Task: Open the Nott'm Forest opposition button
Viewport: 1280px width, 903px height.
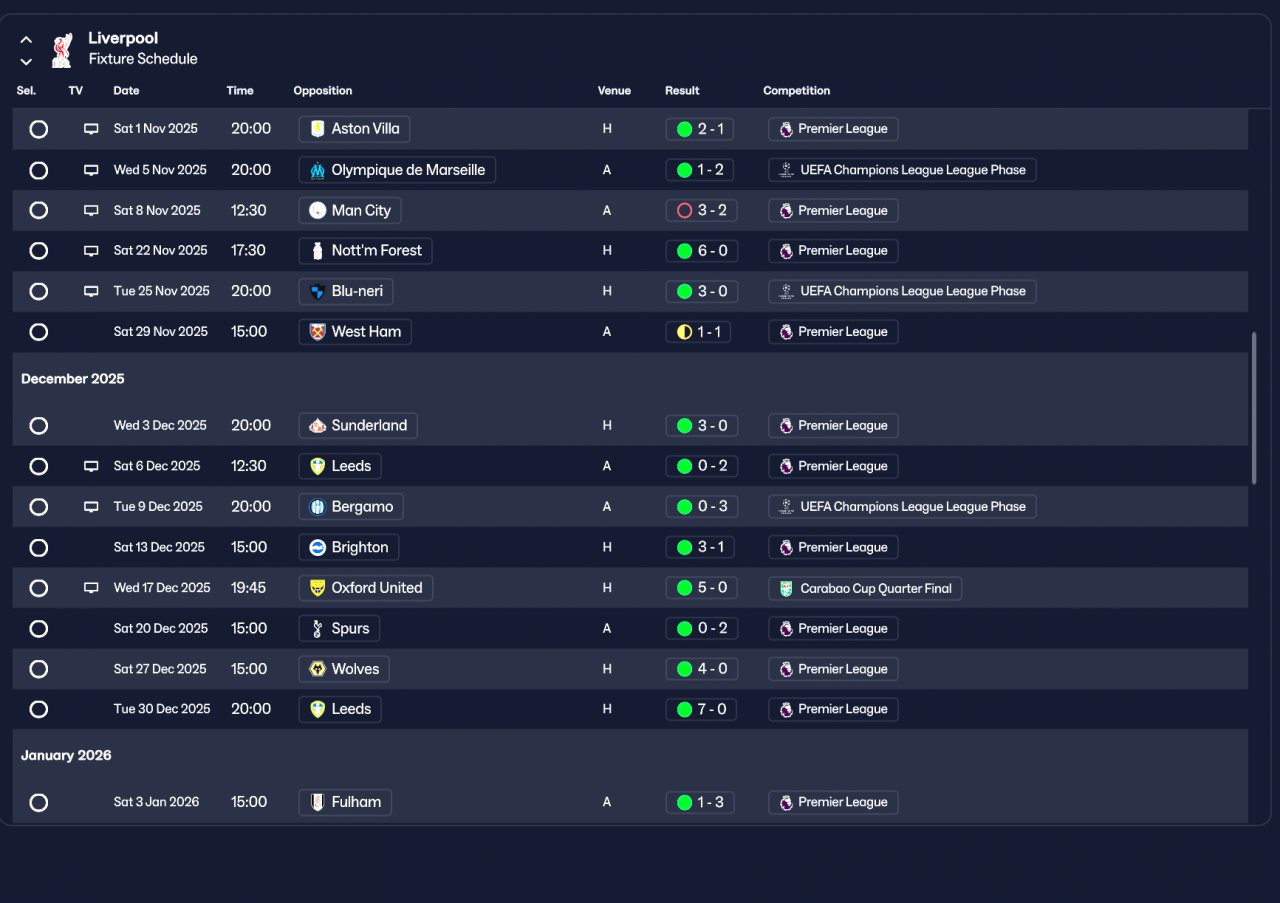Action: (x=366, y=251)
